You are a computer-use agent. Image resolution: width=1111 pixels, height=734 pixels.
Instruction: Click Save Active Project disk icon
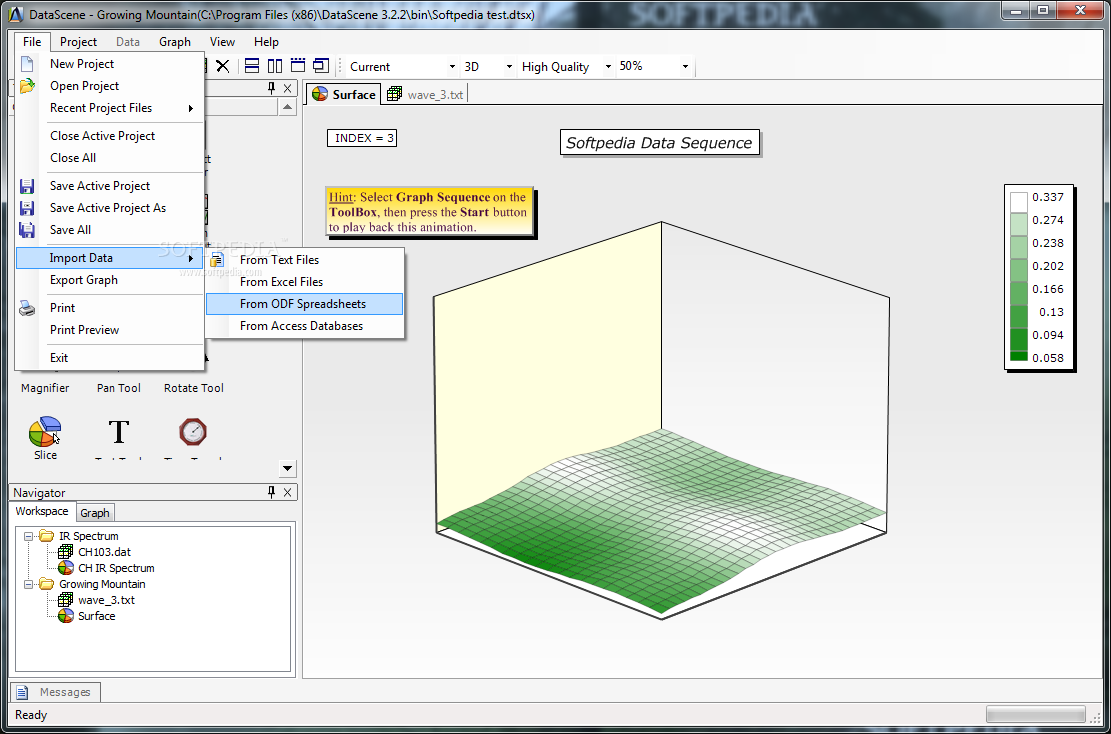27,186
